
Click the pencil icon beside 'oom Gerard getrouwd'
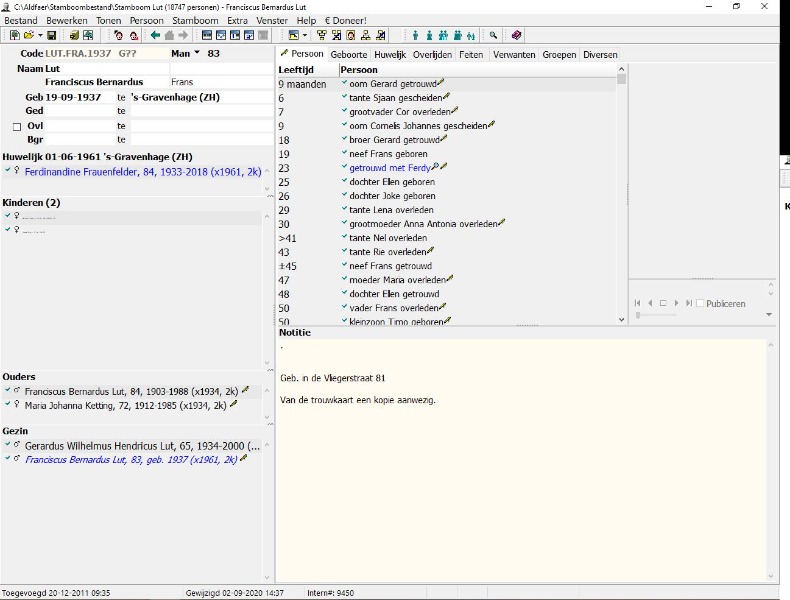pos(442,84)
